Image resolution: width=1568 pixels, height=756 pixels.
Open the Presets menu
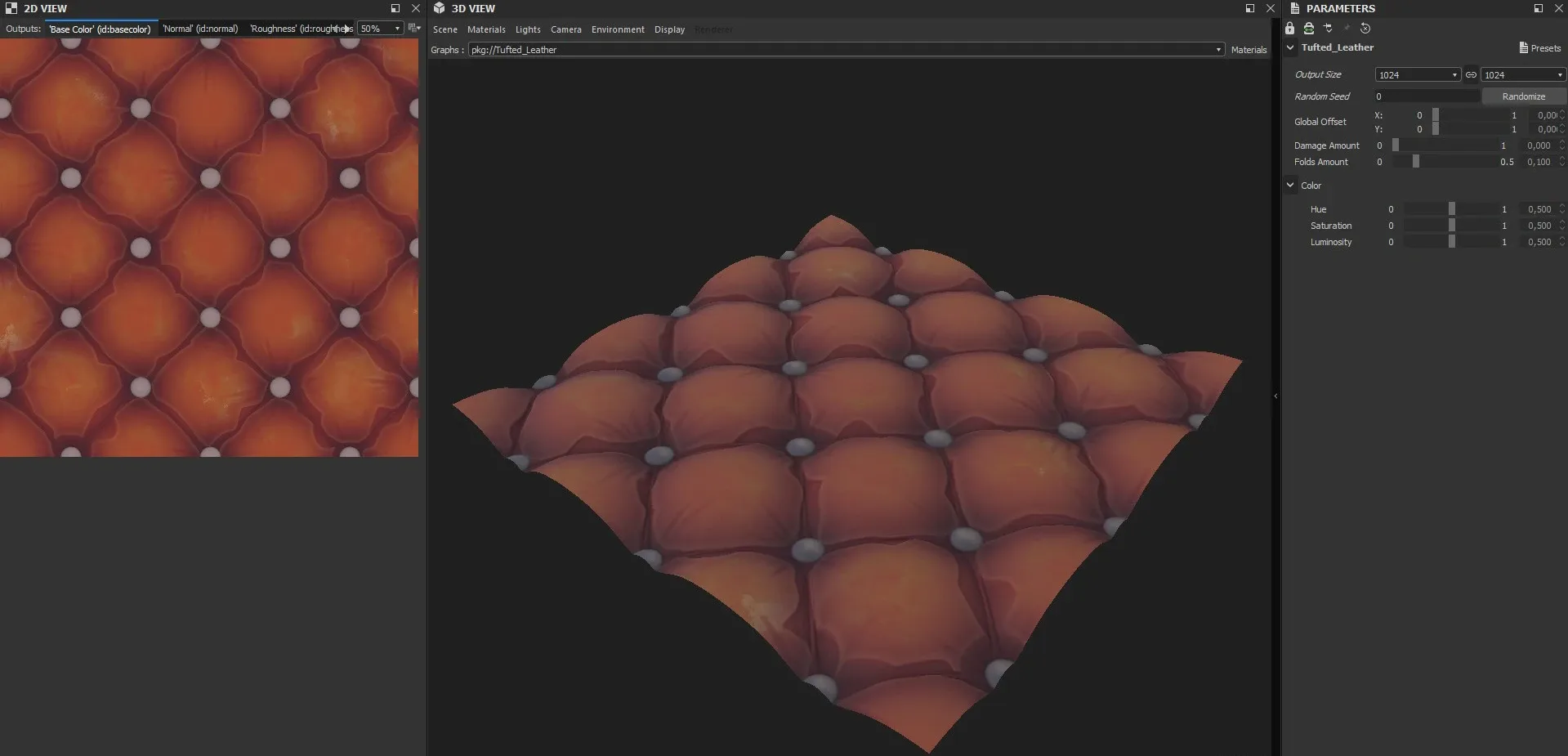click(1540, 48)
